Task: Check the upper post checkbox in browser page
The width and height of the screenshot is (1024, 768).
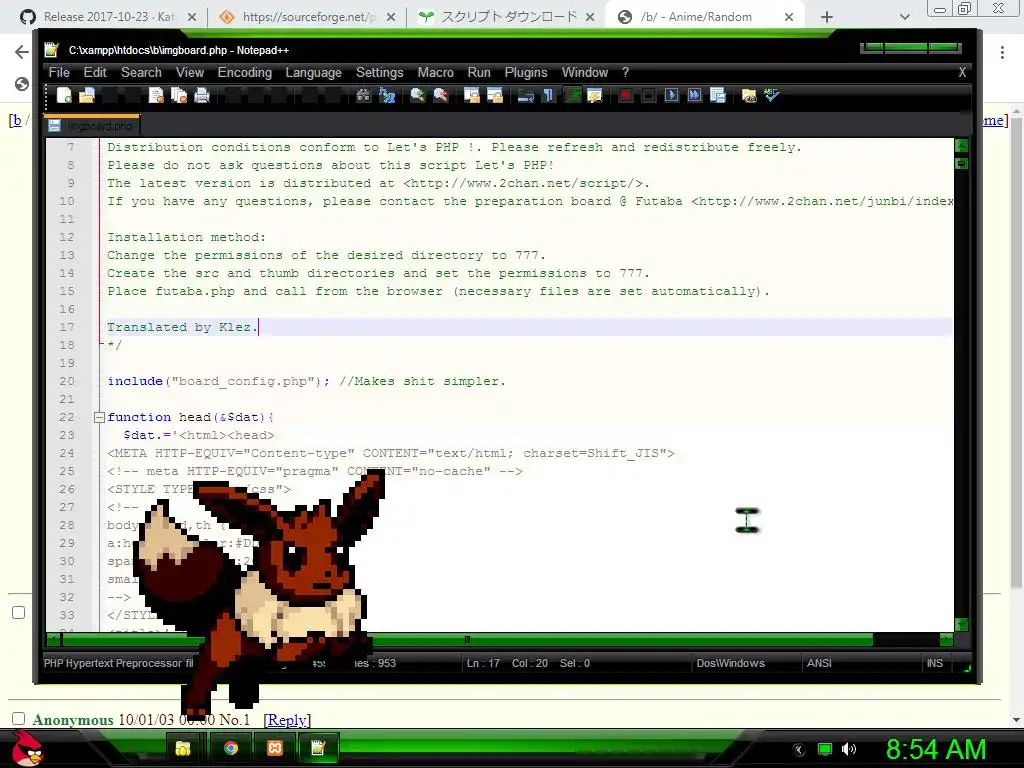Action: [18, 613]
